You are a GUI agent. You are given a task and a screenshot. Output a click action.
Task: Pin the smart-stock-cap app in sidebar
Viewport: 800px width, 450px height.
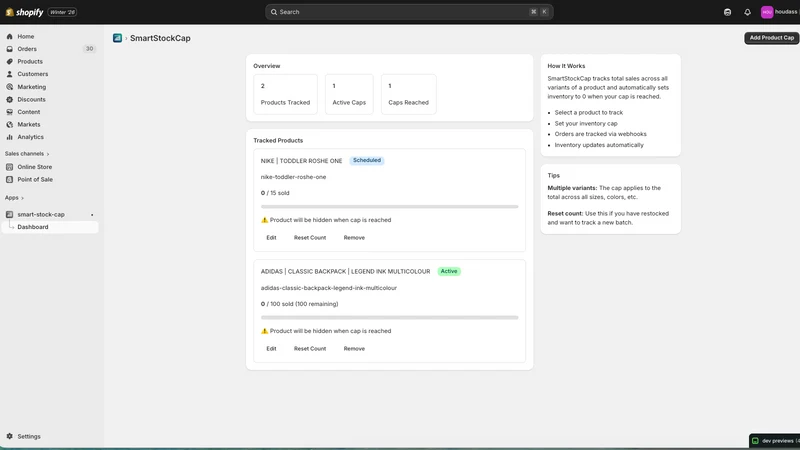coord(92,215)
